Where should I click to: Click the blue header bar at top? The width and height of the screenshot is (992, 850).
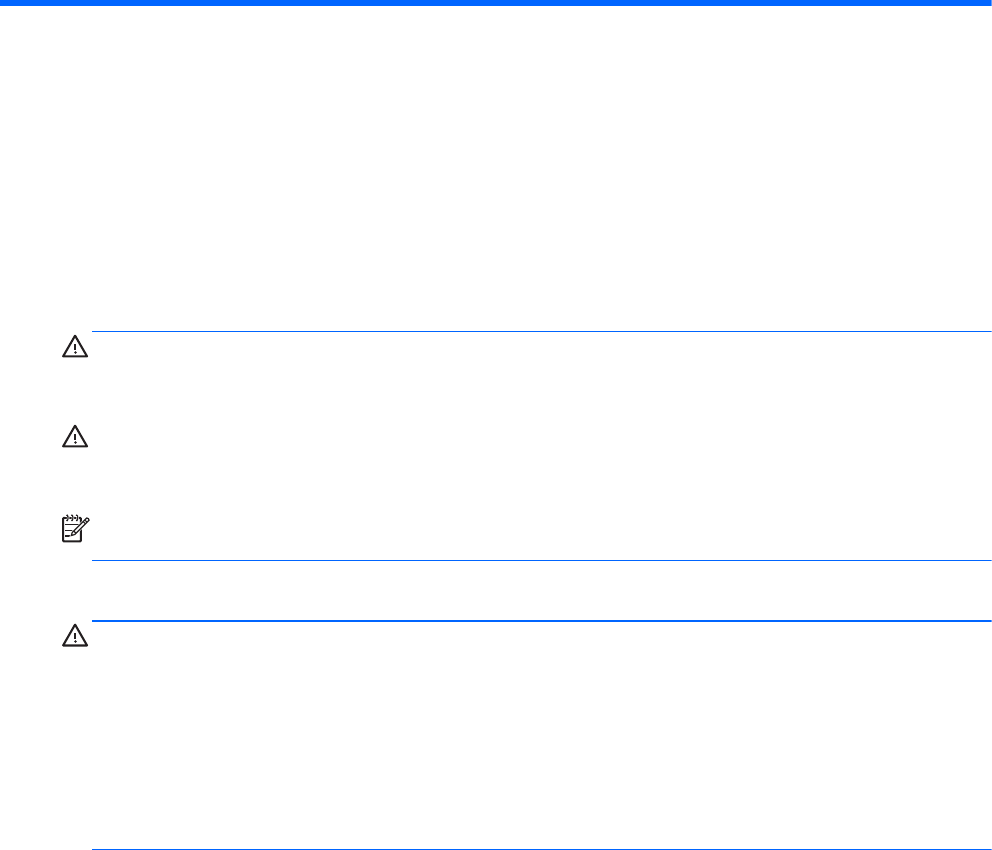pyautogui.click(x=496, y=3)
